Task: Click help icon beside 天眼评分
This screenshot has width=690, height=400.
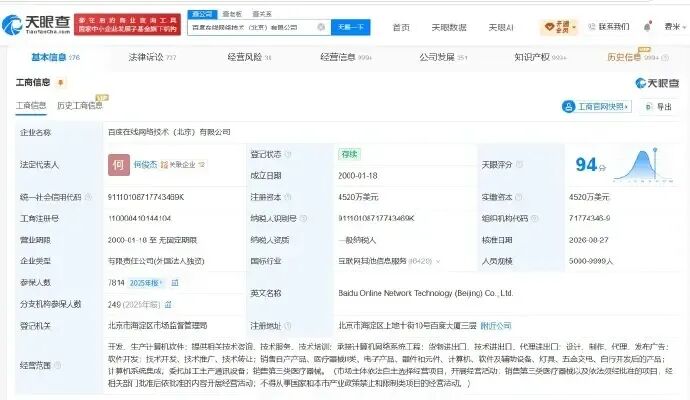Action: click(x=519, y=165)
